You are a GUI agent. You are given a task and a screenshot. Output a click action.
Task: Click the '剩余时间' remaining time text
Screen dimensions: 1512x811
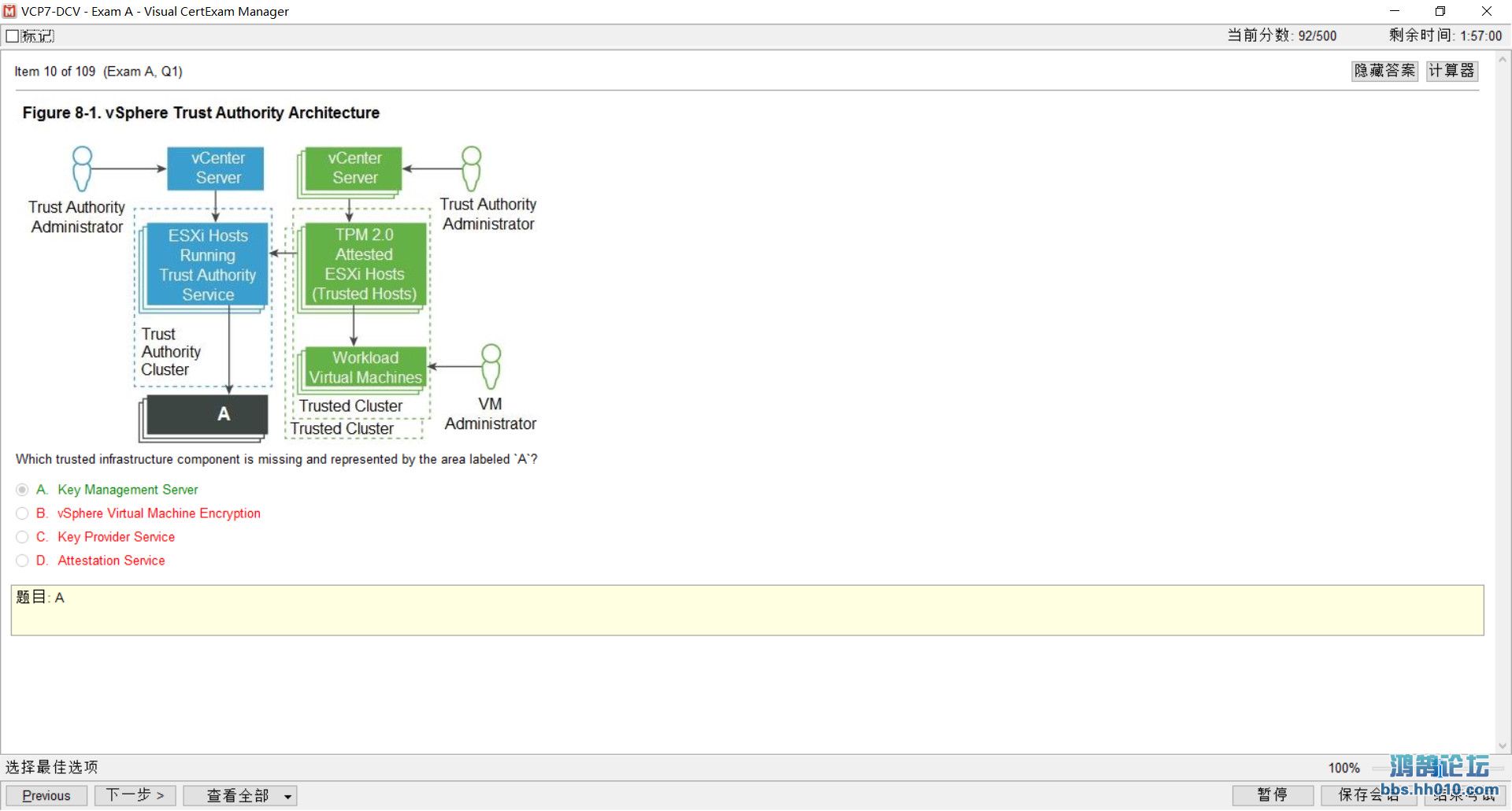[1445, 35]
